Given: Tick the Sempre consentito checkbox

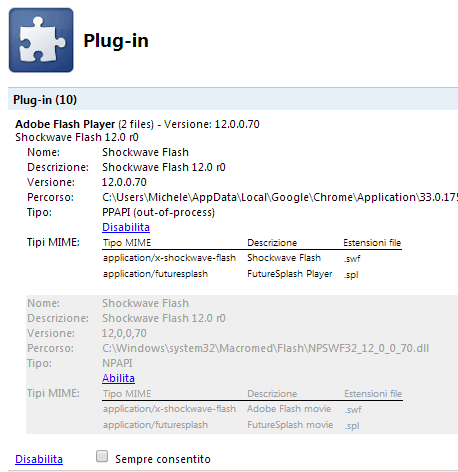Looking at the screenshot, I should click(x=102, y=456).
